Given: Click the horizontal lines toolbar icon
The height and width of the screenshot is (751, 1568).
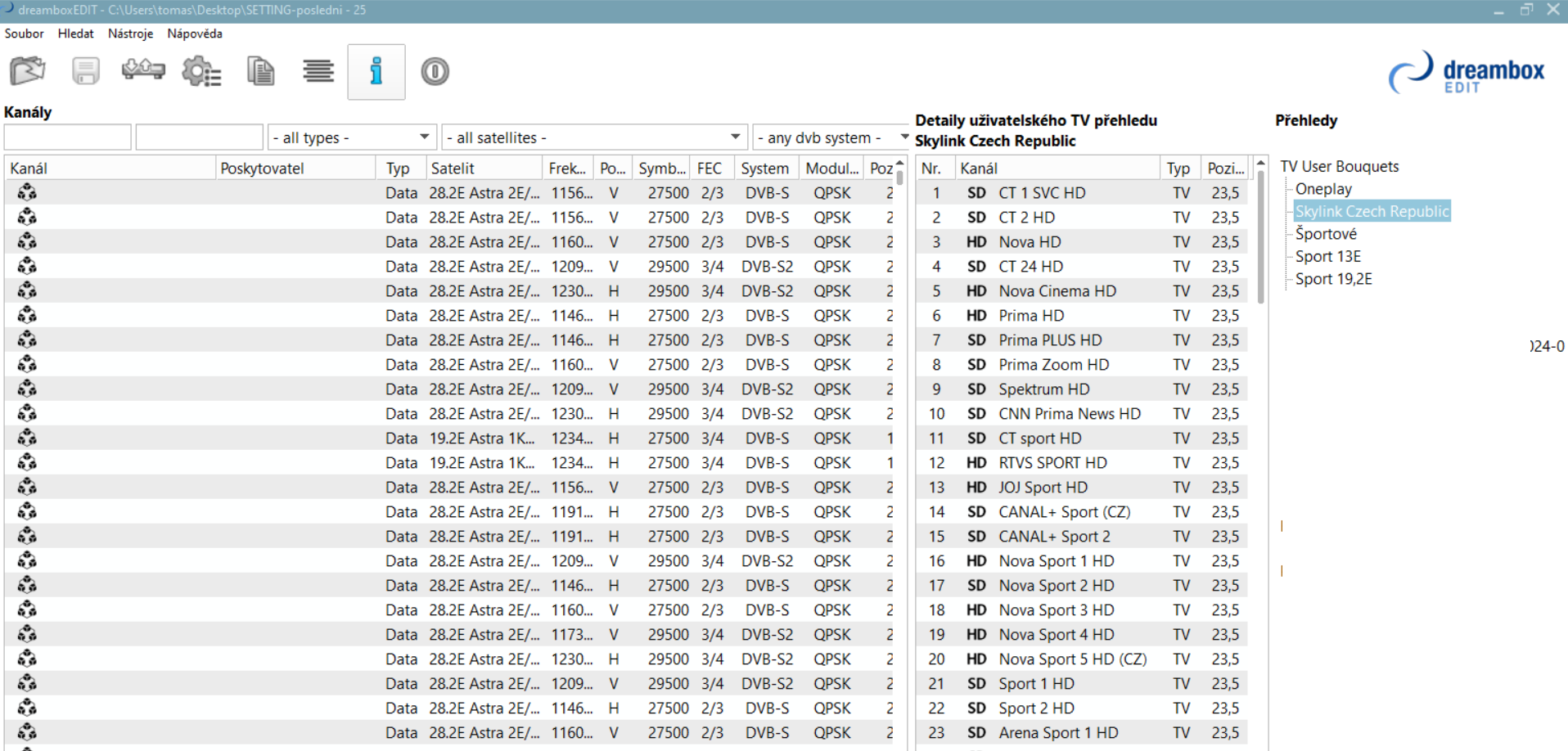Looking at the screenshot, I should 318,71.
